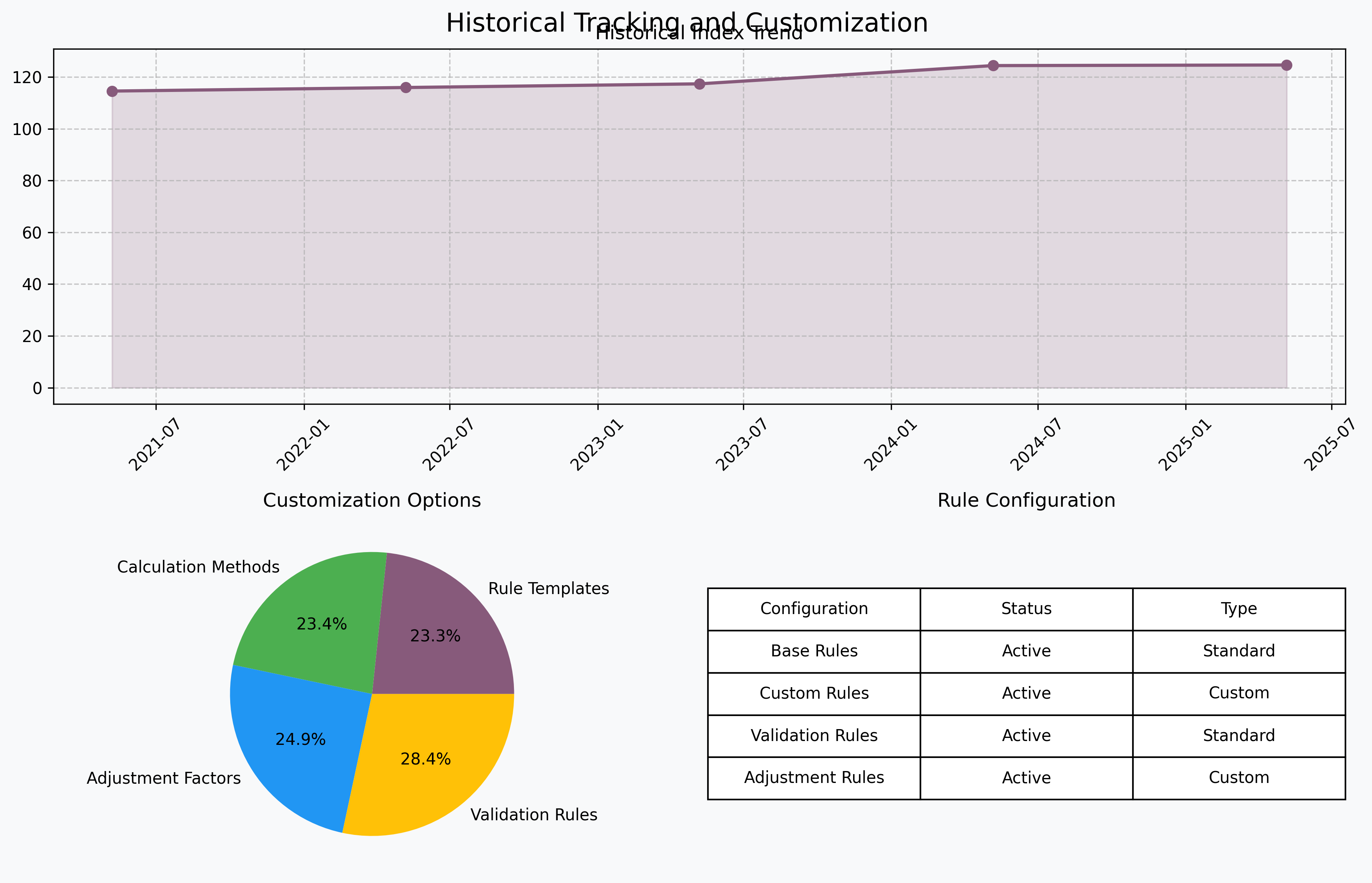Click Active status of Adjustment Rules row
1372x883 pixels.
(x=1026, y=778)
